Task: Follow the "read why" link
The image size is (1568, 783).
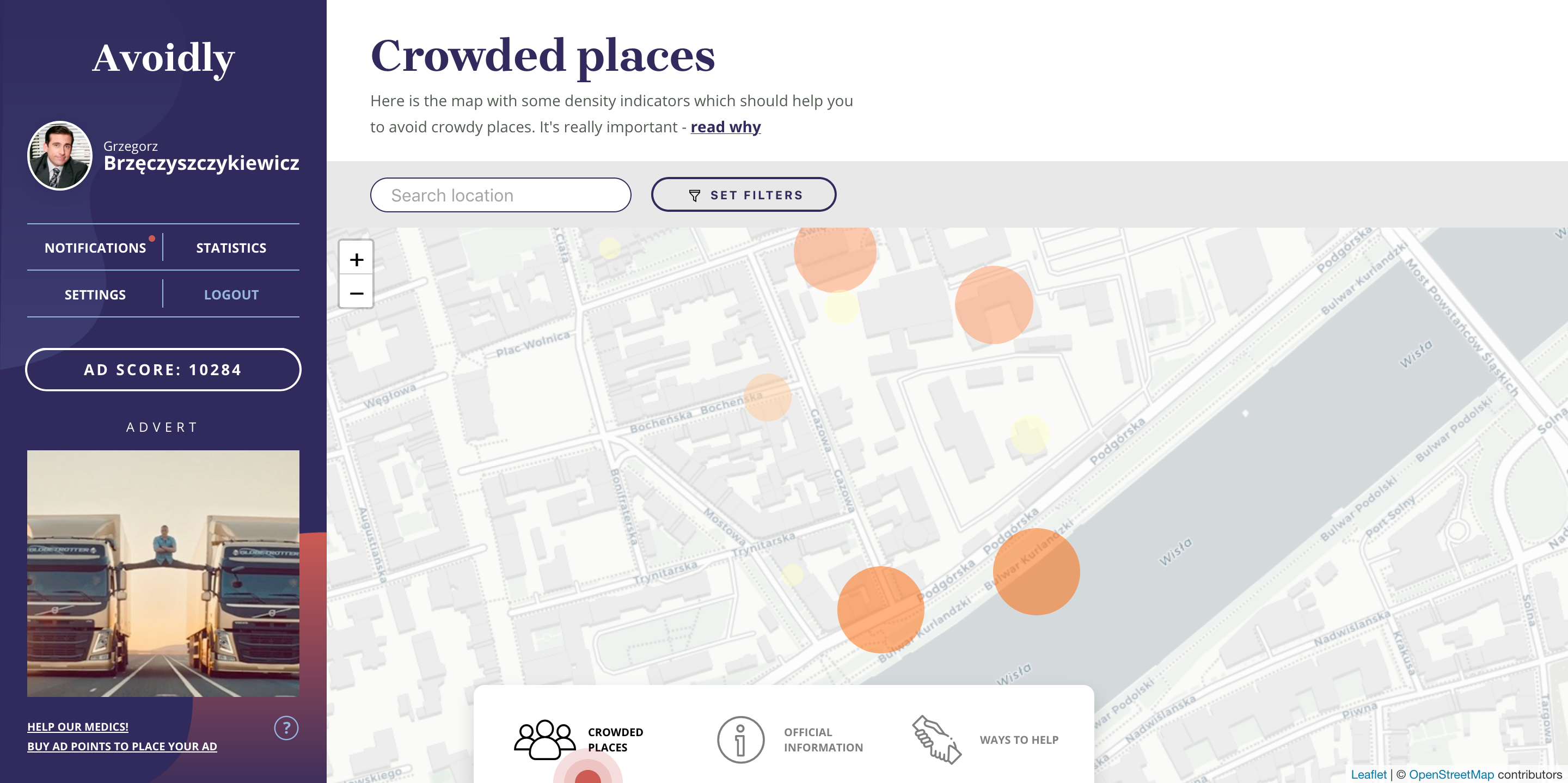Action: (725, 127)
